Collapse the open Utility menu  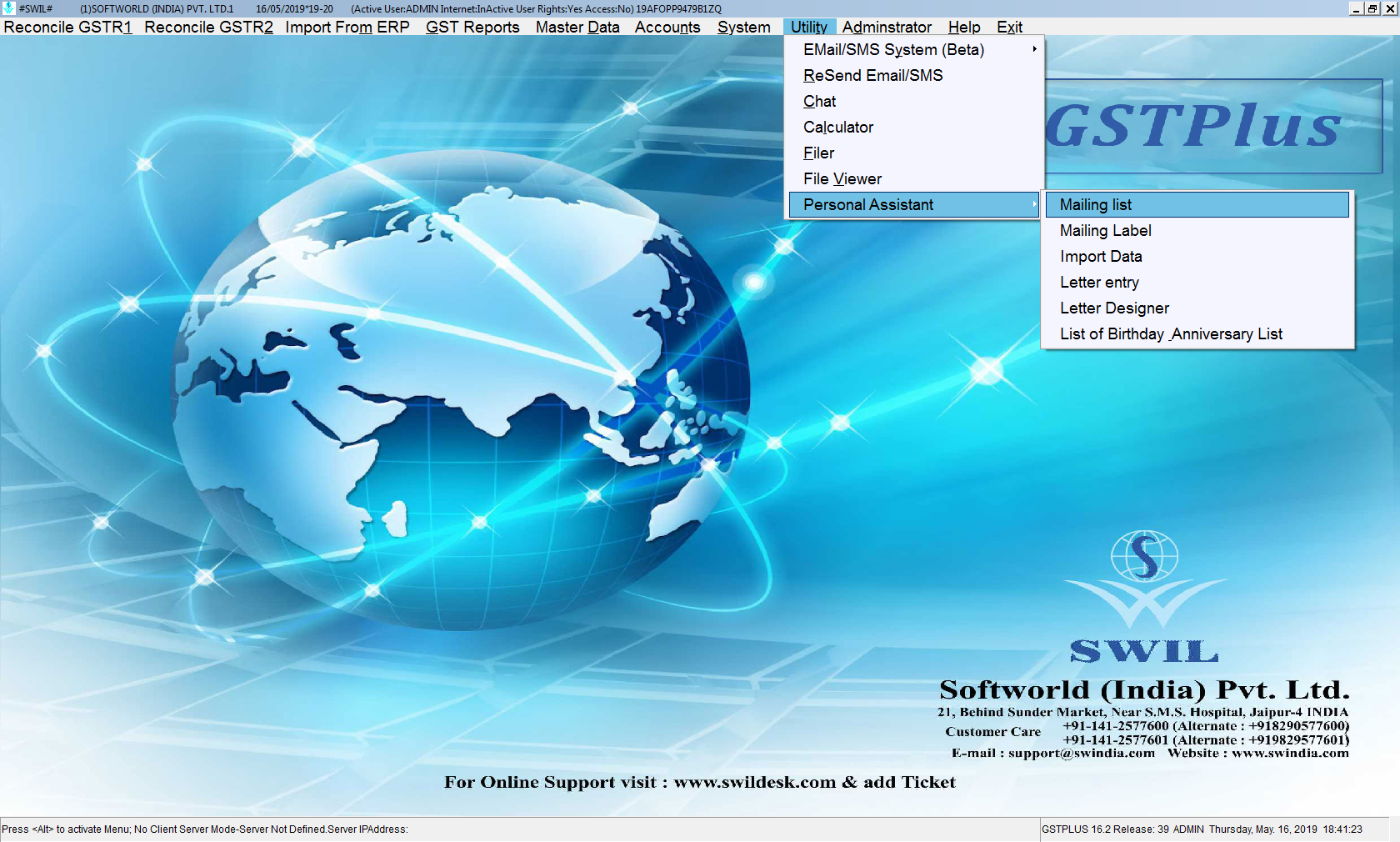(x=809, y=27)
